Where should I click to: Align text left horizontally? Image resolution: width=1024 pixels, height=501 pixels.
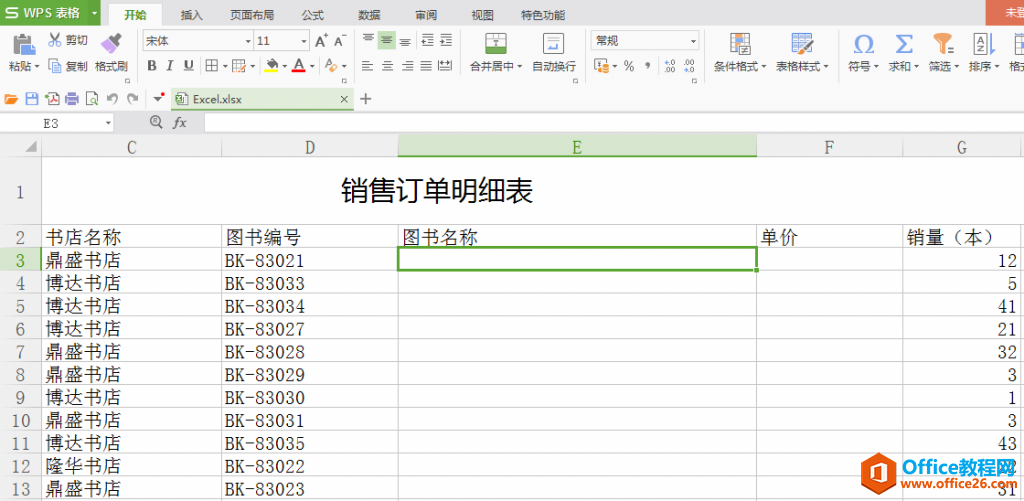click(x=368, y=65)
